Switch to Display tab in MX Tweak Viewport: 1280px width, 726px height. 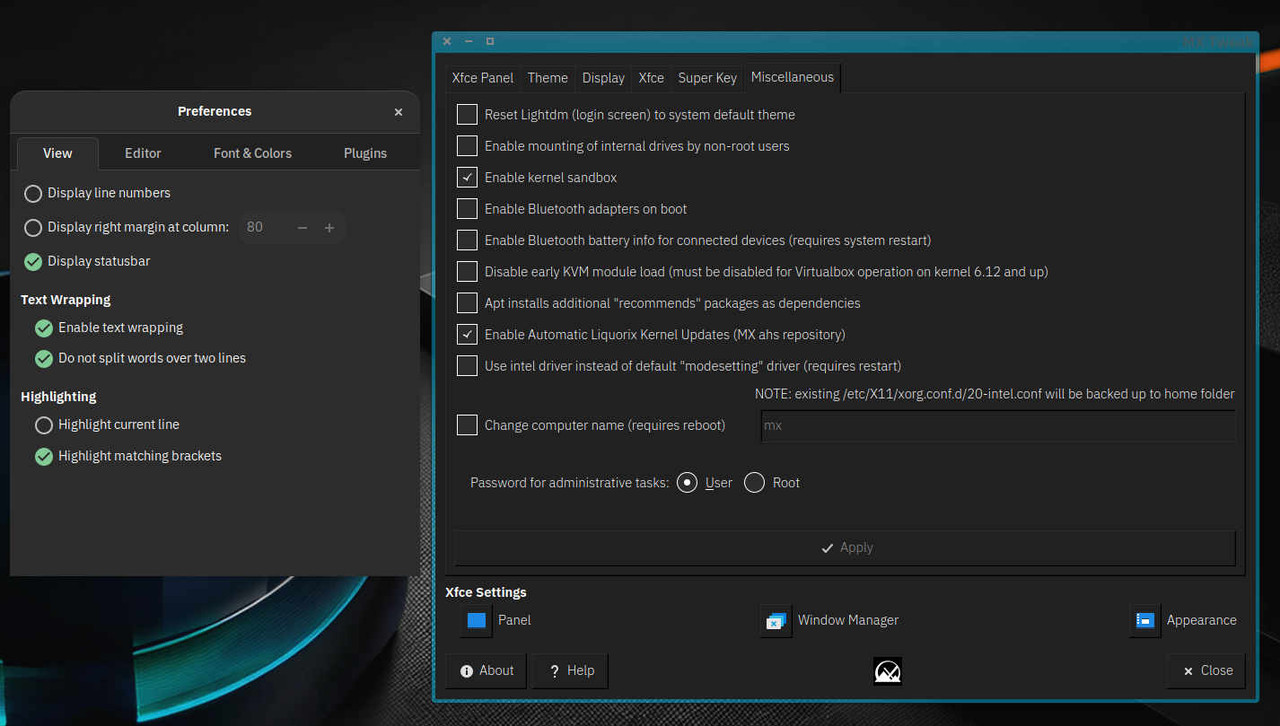click(604, 78)
